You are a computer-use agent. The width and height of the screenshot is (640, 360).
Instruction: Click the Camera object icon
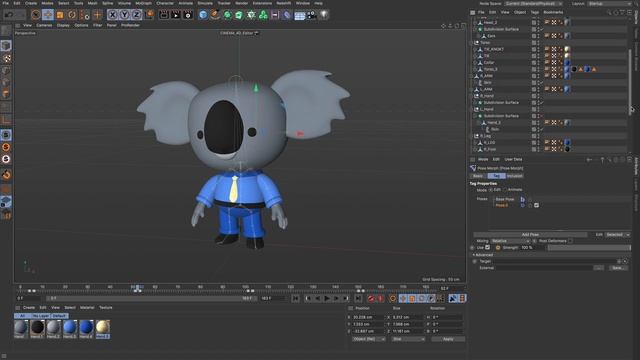pos(311,15)
